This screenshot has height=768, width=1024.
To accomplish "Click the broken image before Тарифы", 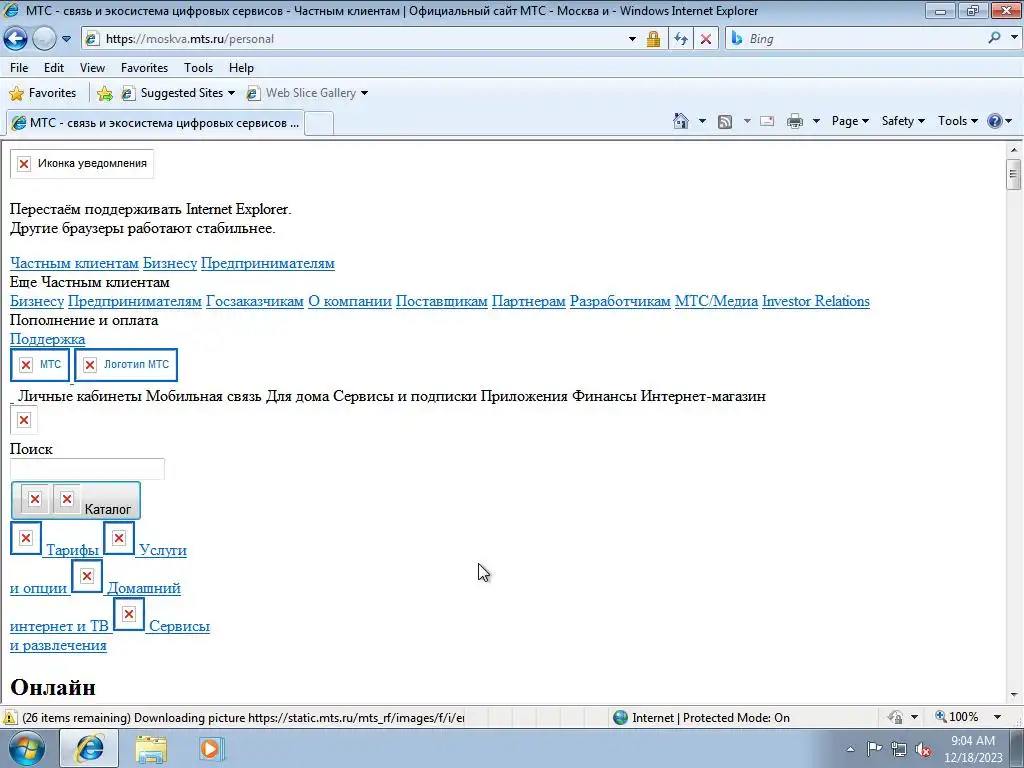I will (26, 538).
